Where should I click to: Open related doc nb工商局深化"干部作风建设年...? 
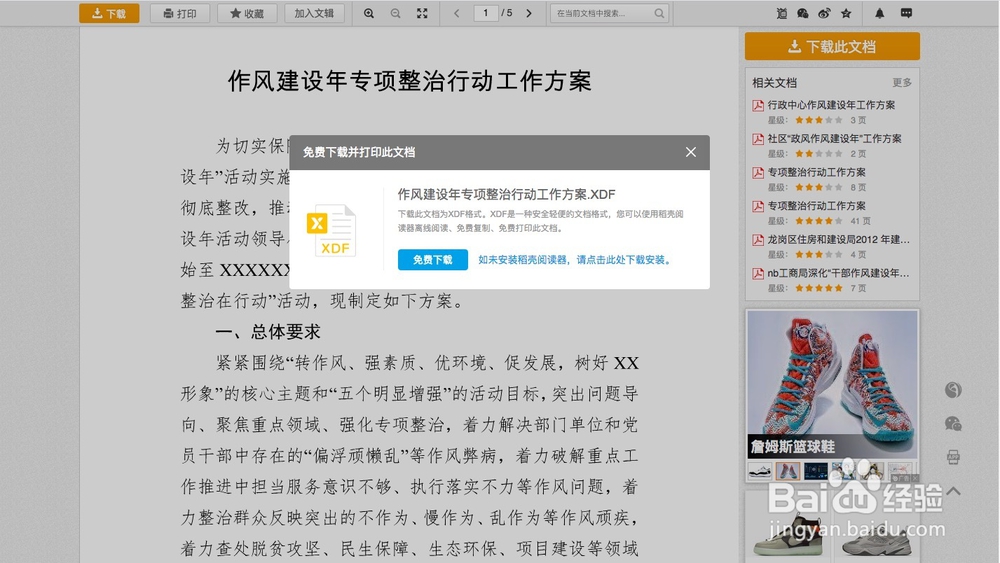pos(839,273)
